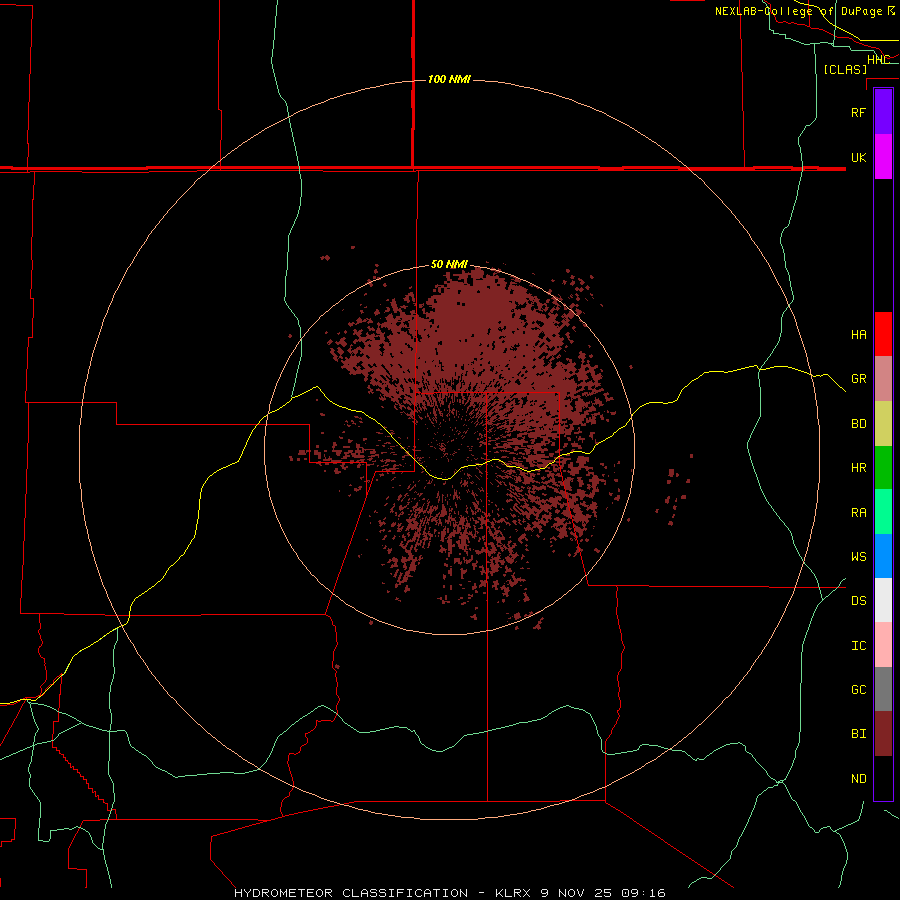Click the 09:16 timestamp text
Viewport: 900px width, 900px height.
pos(643,893)
